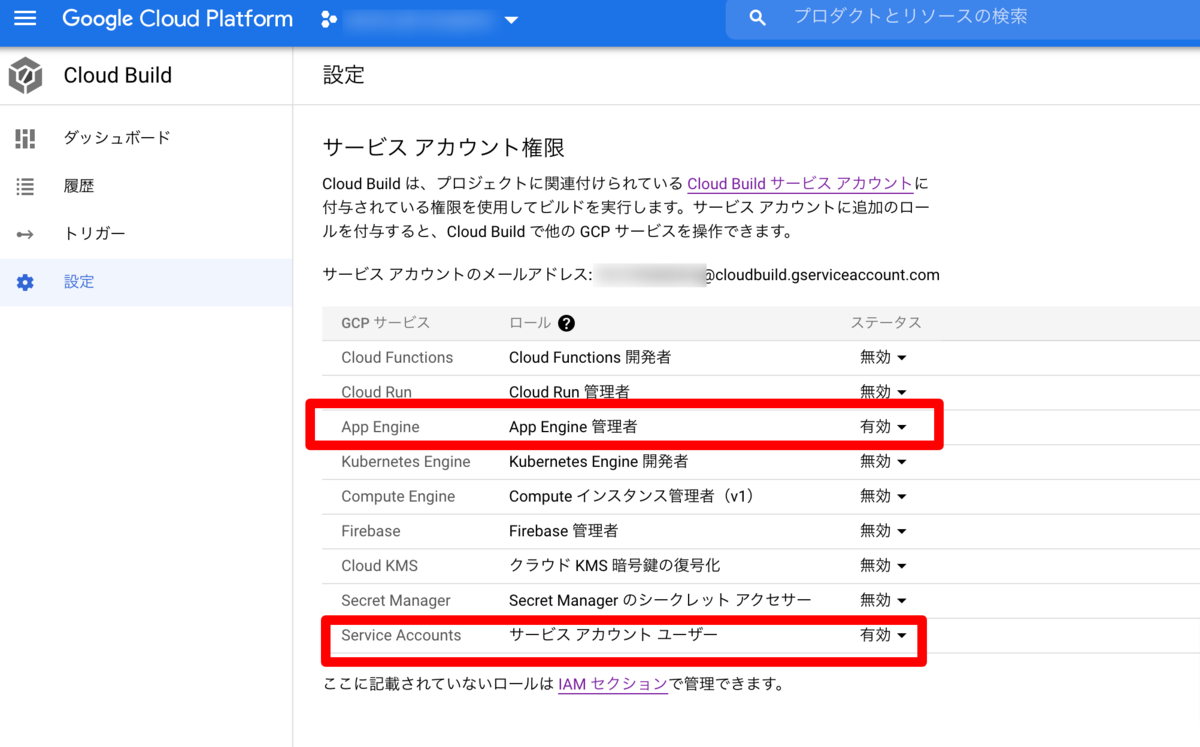Click the ダッシュボード dashboard icon
1200x747 pixels.
pos(25,138)
